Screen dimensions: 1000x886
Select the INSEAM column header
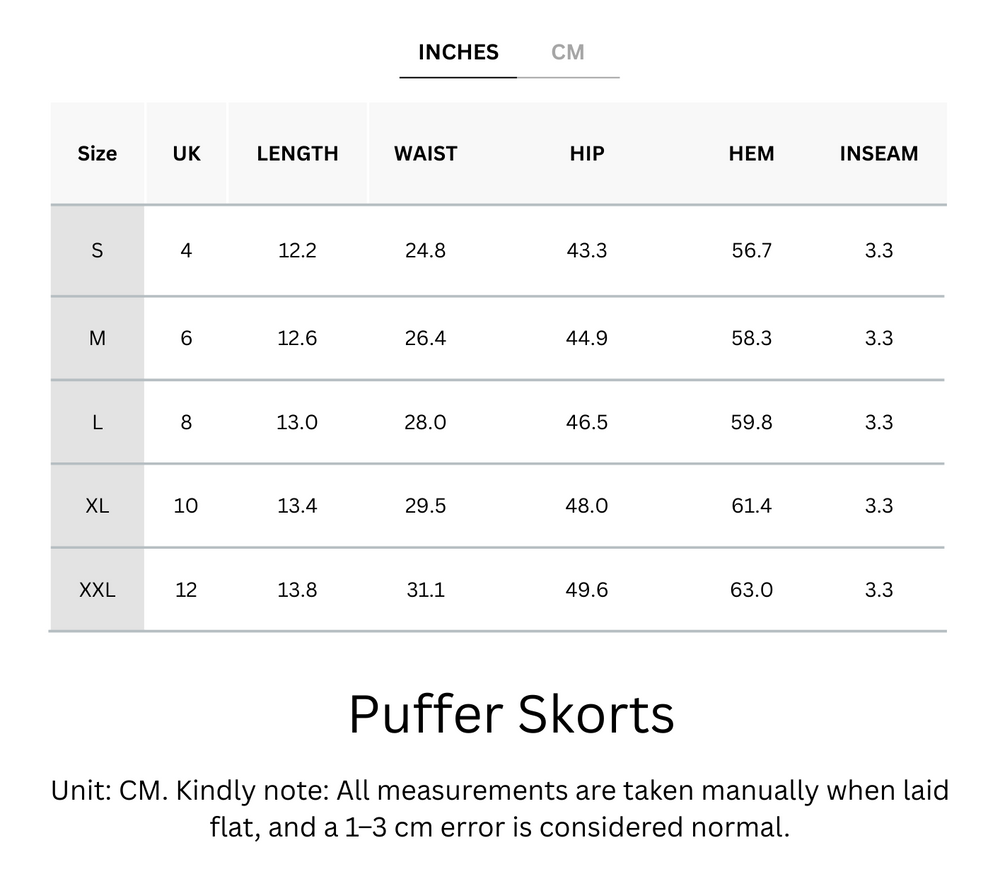[x=879, y=153]
